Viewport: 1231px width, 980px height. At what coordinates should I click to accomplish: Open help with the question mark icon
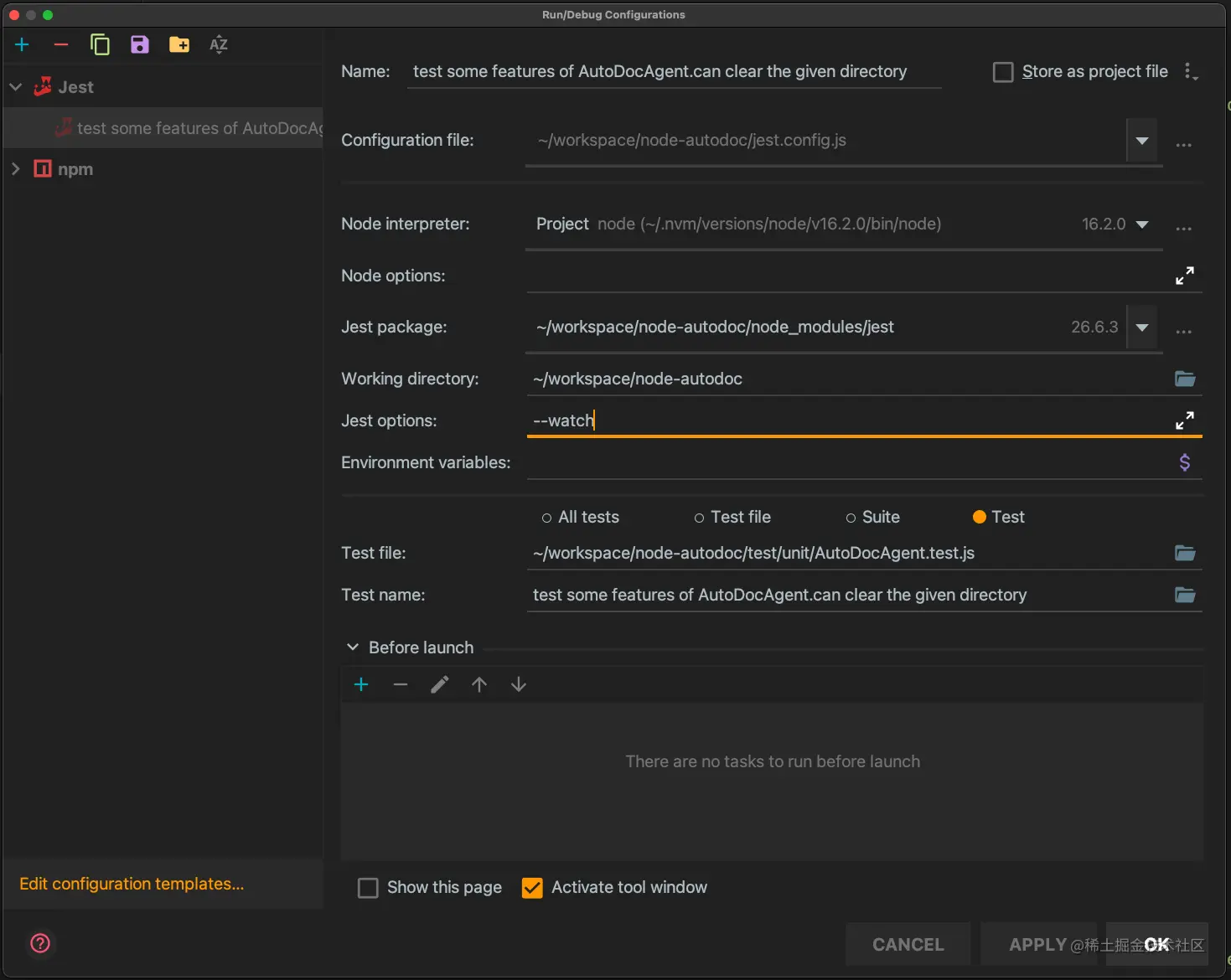tap(40, 943)
